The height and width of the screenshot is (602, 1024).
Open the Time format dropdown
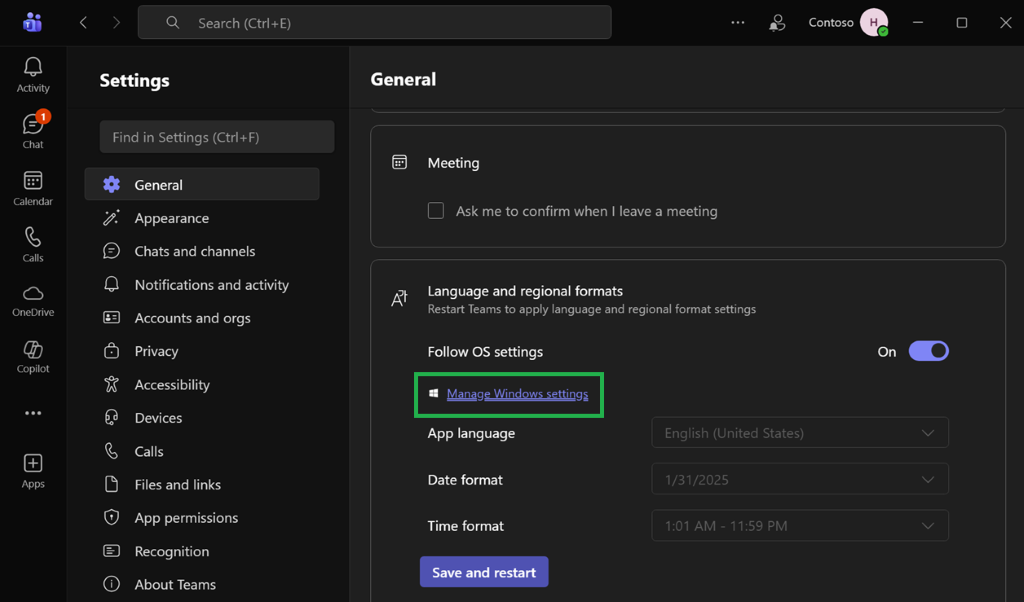[800, 526]
